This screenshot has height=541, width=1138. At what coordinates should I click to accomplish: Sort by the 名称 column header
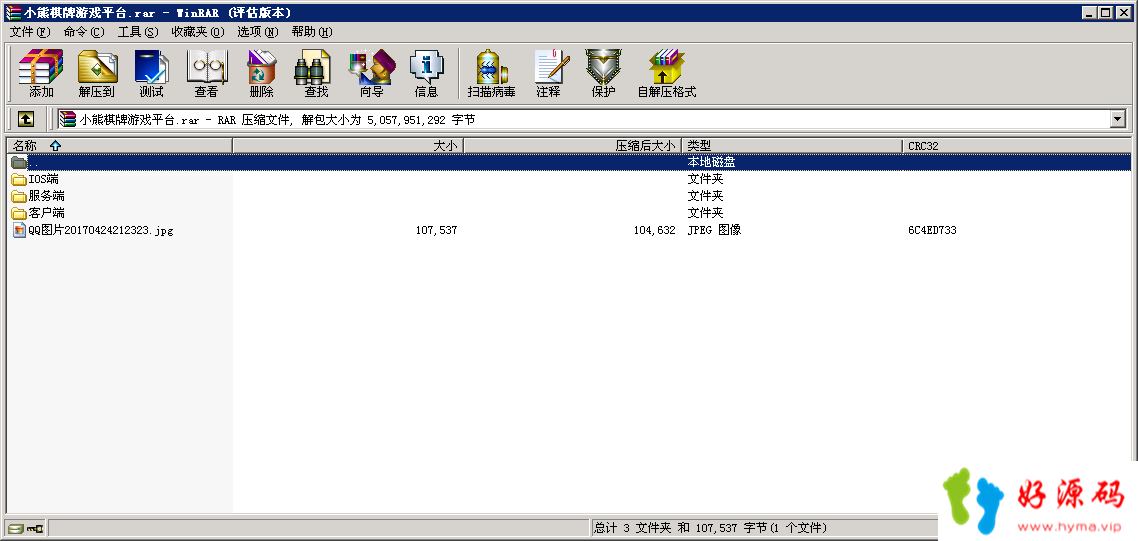(120, 146)
